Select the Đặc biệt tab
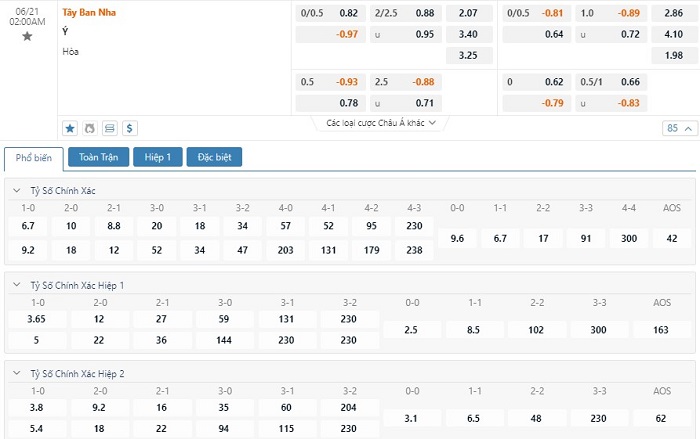This screenshot has width=700, height=439. click(214, 157)
